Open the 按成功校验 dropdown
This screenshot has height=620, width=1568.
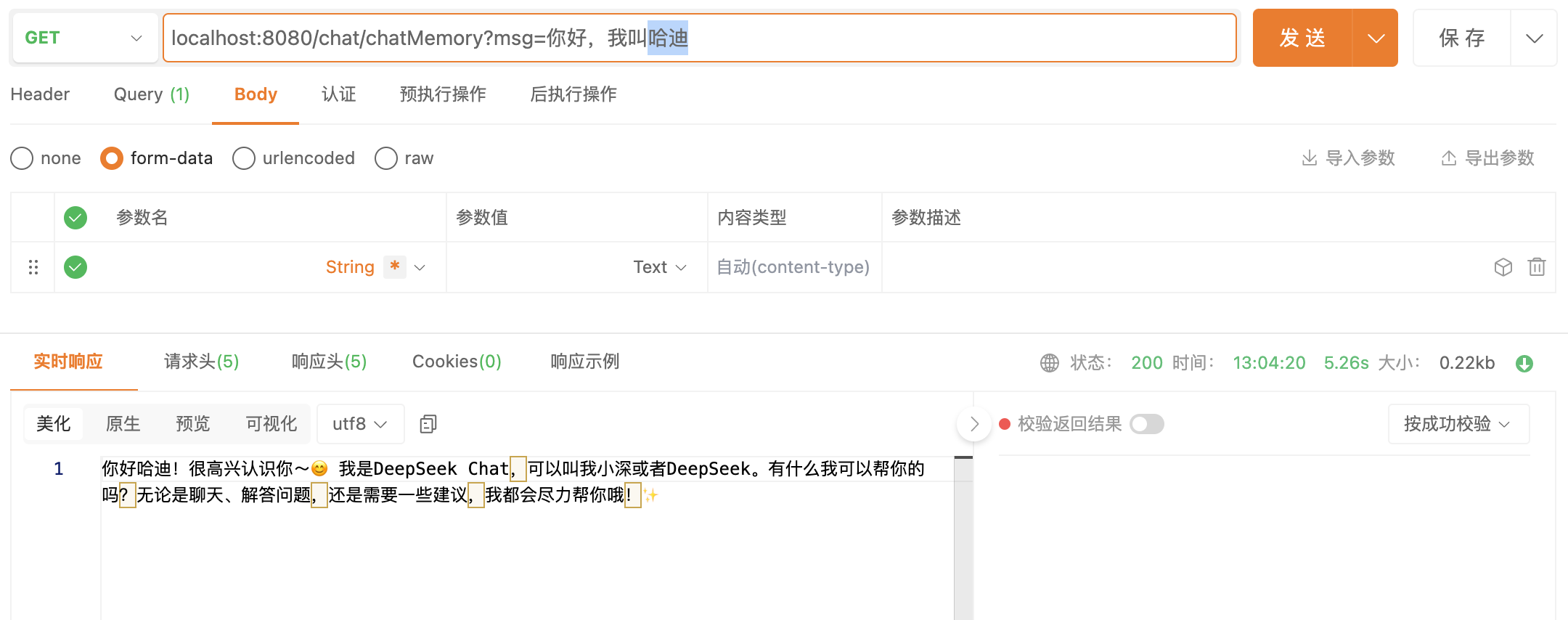1459,424
